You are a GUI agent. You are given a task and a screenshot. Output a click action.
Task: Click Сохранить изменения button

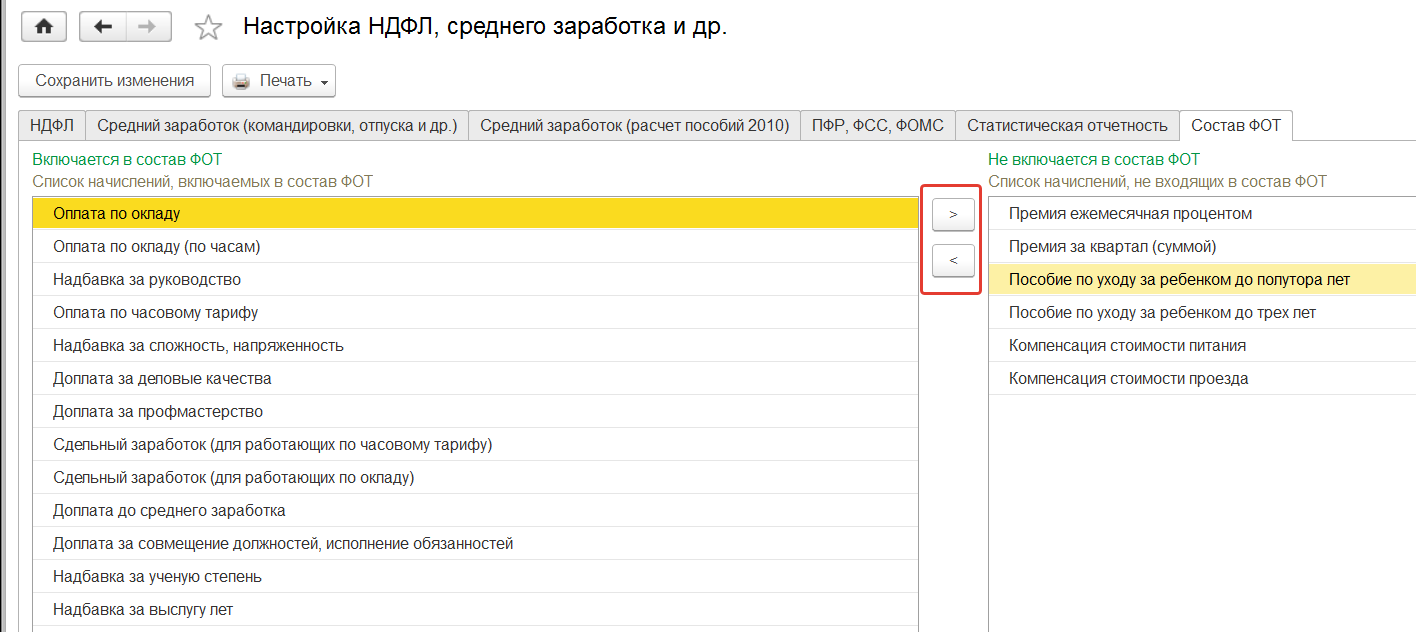[x=115, y=81]
